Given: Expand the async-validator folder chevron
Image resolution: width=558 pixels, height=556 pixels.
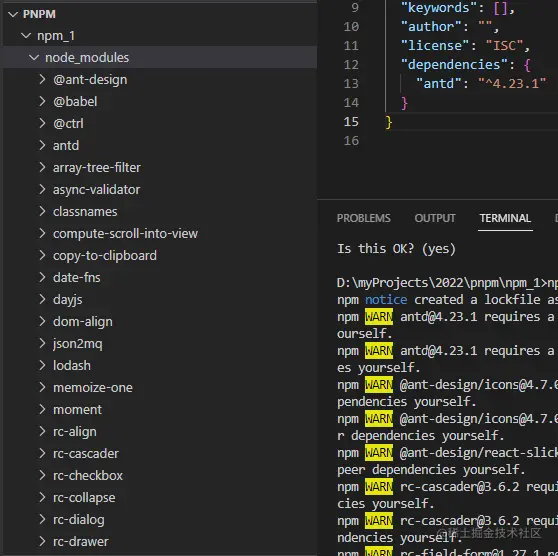Looking at the screenshot, I should tap(42, 189).
